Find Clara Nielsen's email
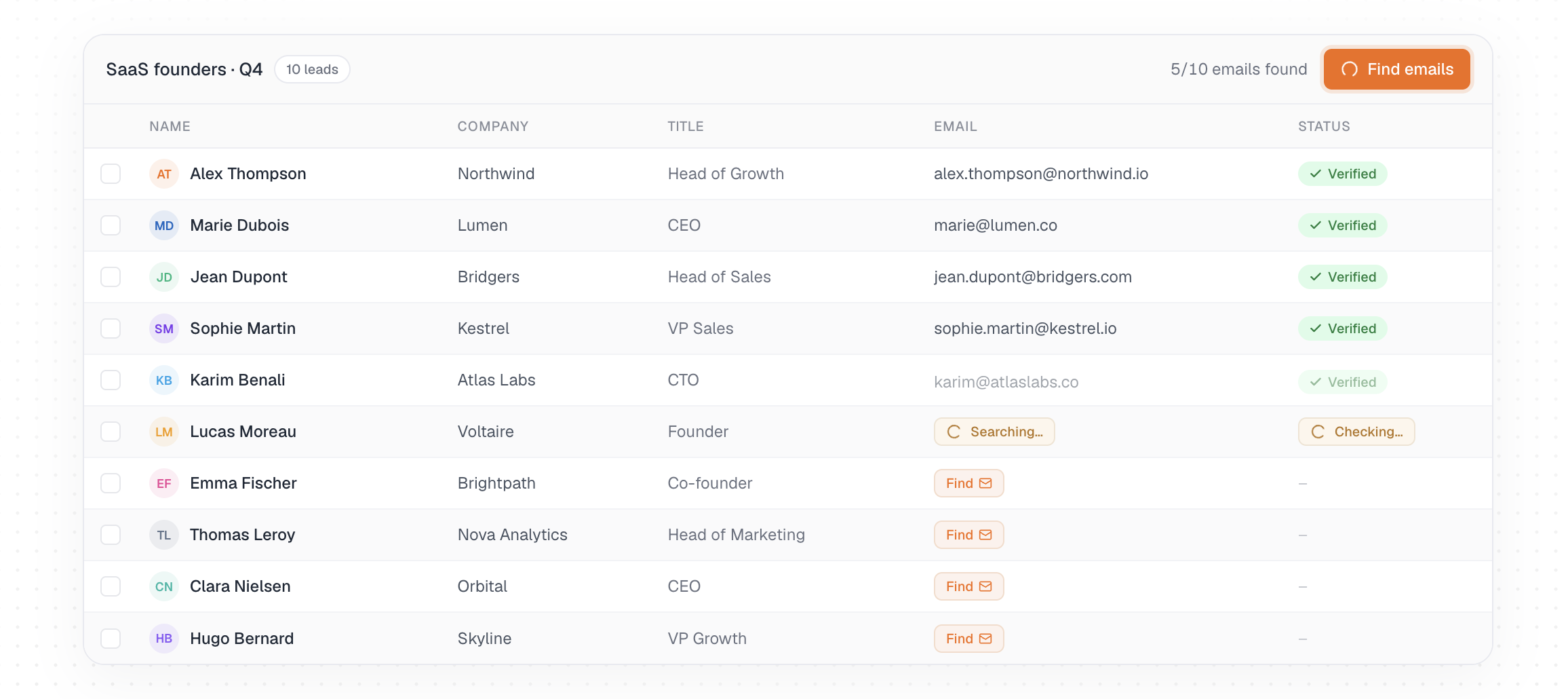The height and width of the screenshot is (699, 1568). click(968, 586)
